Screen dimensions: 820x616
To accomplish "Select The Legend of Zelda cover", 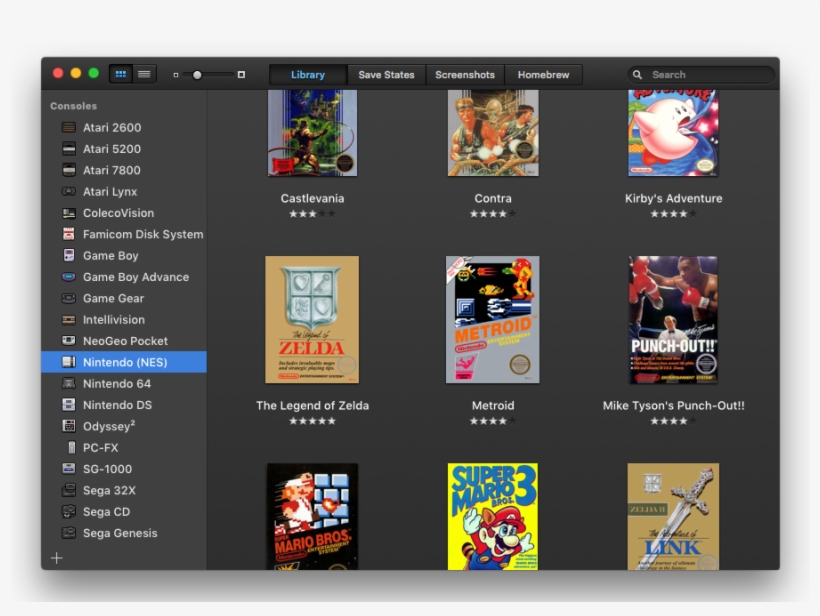I will (312, 320).
